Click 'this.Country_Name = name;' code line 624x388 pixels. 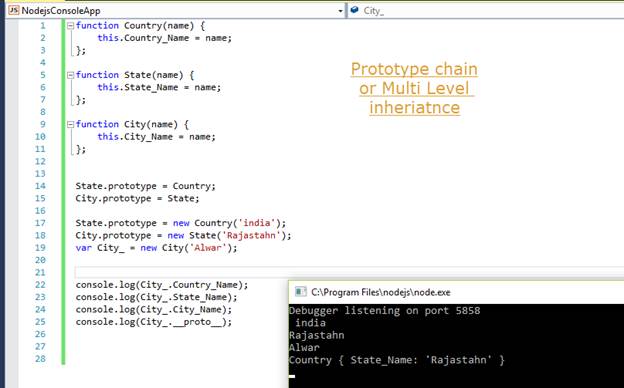164,38
